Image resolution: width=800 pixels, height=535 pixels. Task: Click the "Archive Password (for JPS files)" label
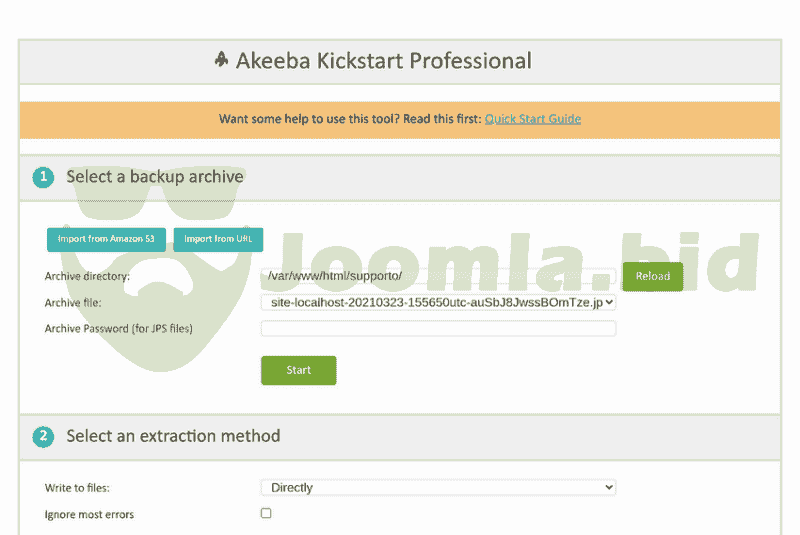pyautogui.click(x=118, y=328)
